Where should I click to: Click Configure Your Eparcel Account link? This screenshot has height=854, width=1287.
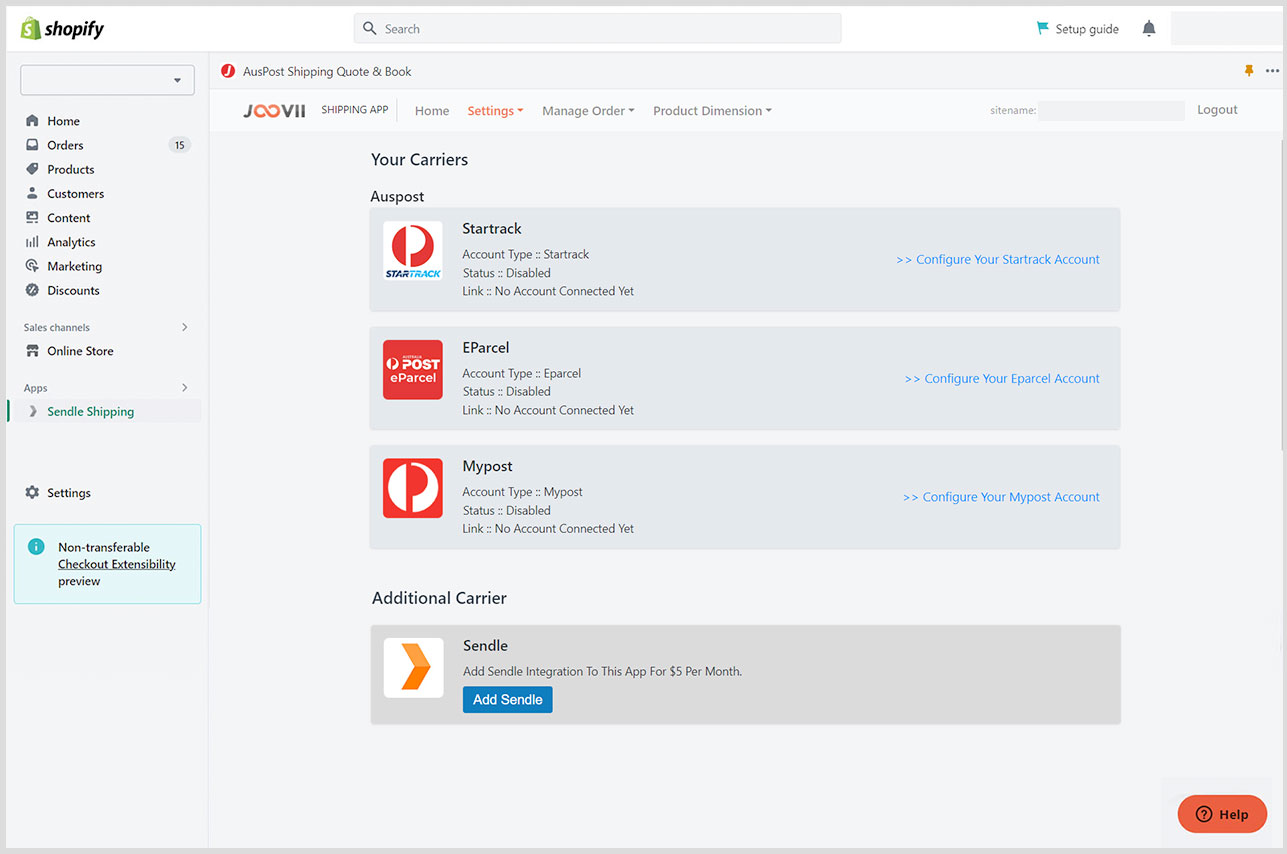point(1001,378)
